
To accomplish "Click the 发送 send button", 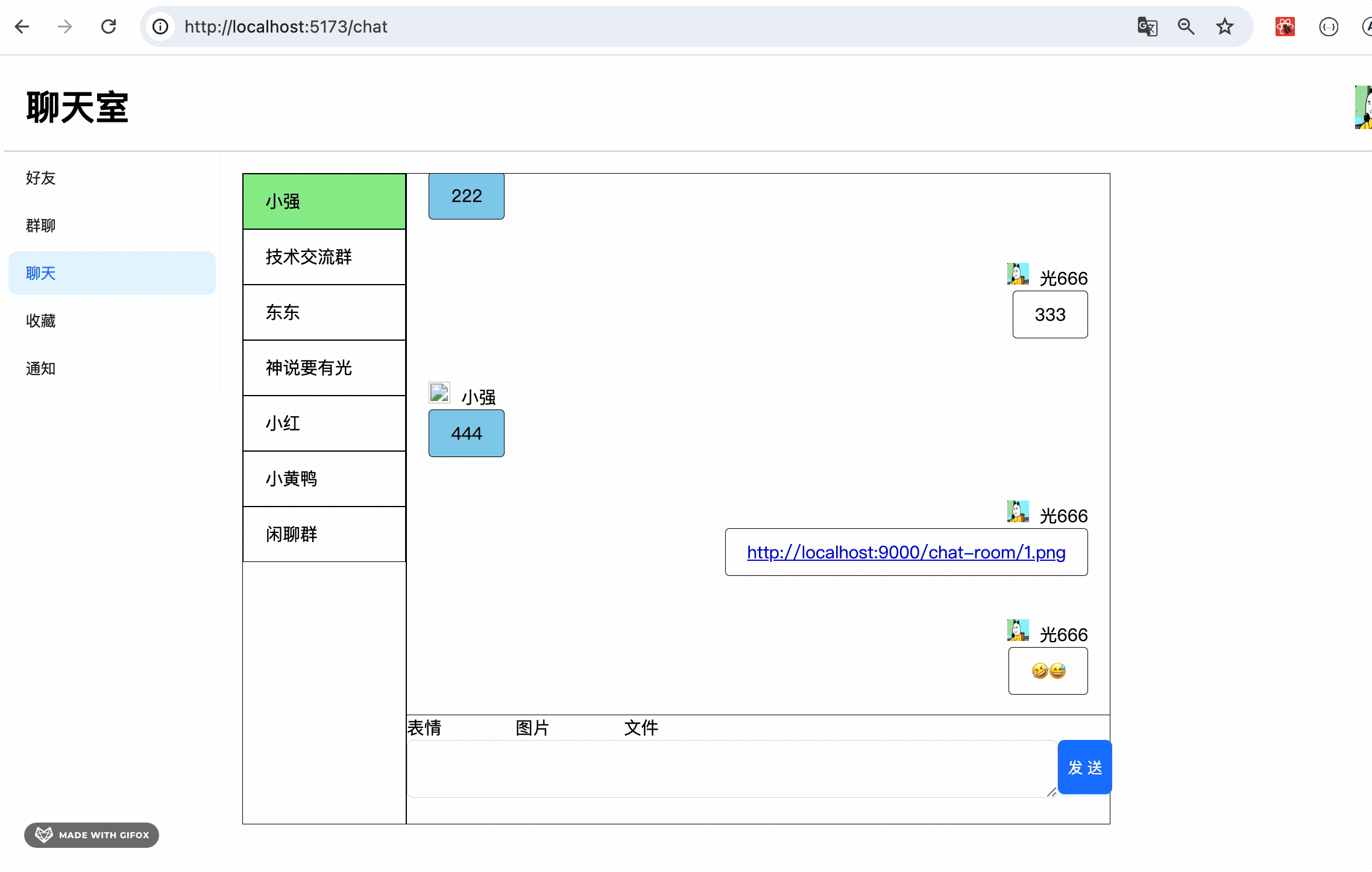I will pos(1084,767).
